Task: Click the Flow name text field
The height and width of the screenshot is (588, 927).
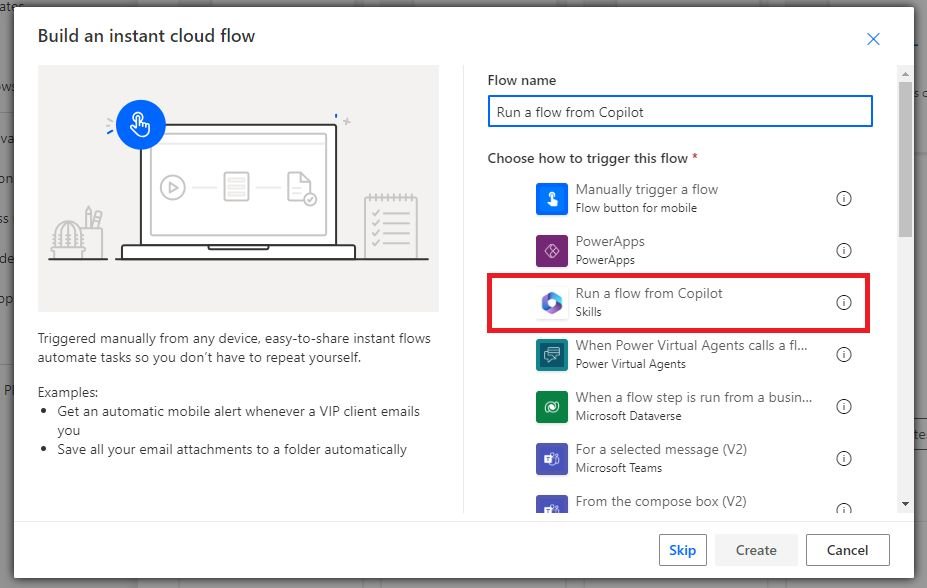Action: pos(680,112)
